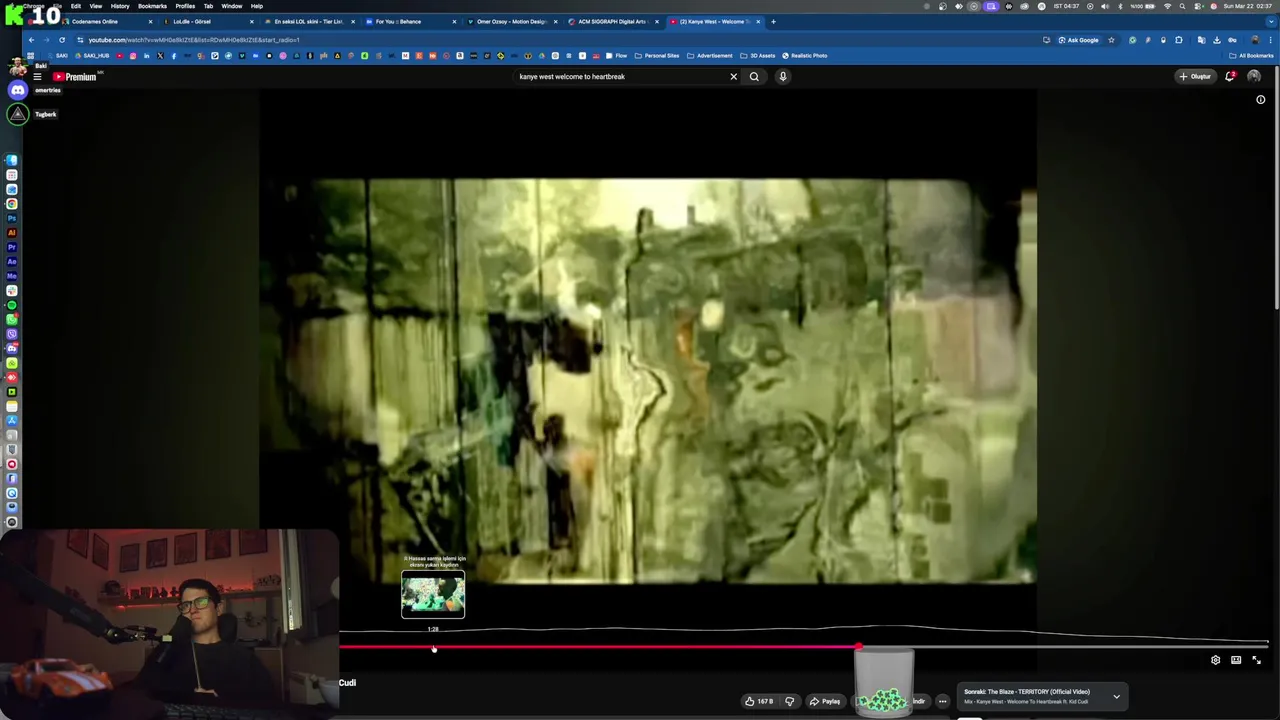Screen dimensions: 1280x720
Task: Click the page vertical scrollbar
Action: coord(1276,190)
